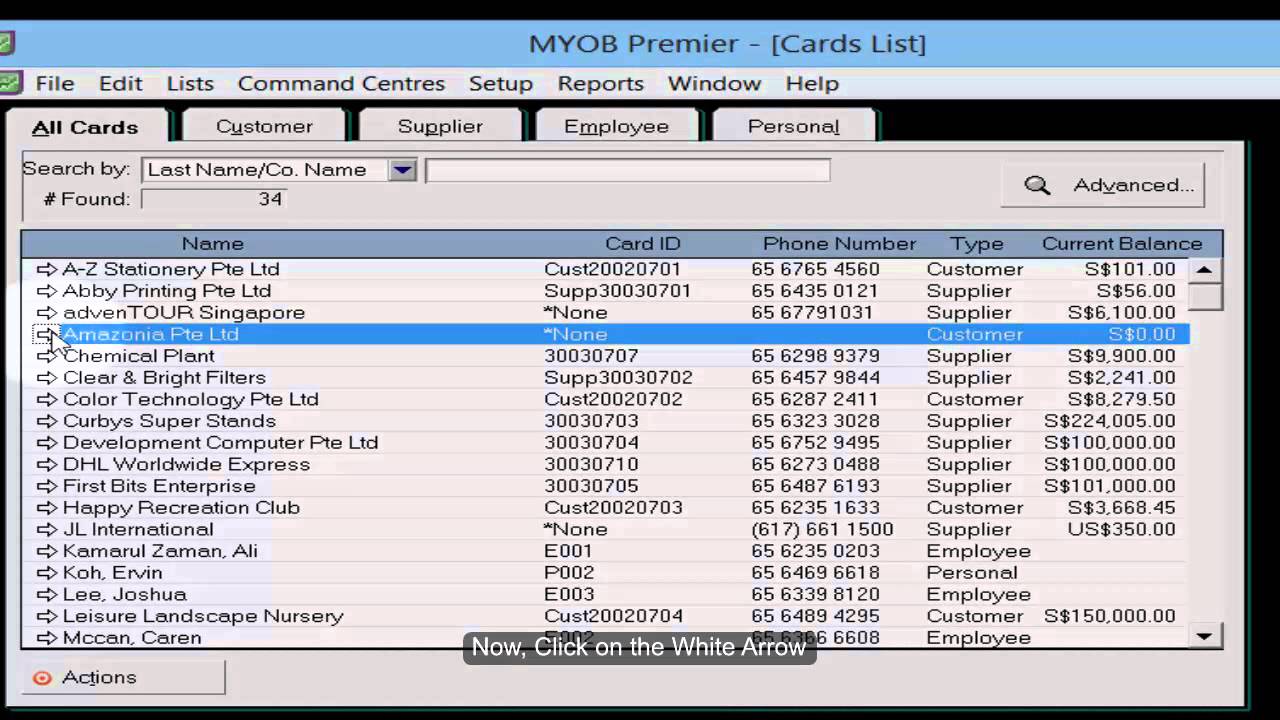Screen dimensions: 1280x720
Task: Open the Window menu
Action: (715, 84)
